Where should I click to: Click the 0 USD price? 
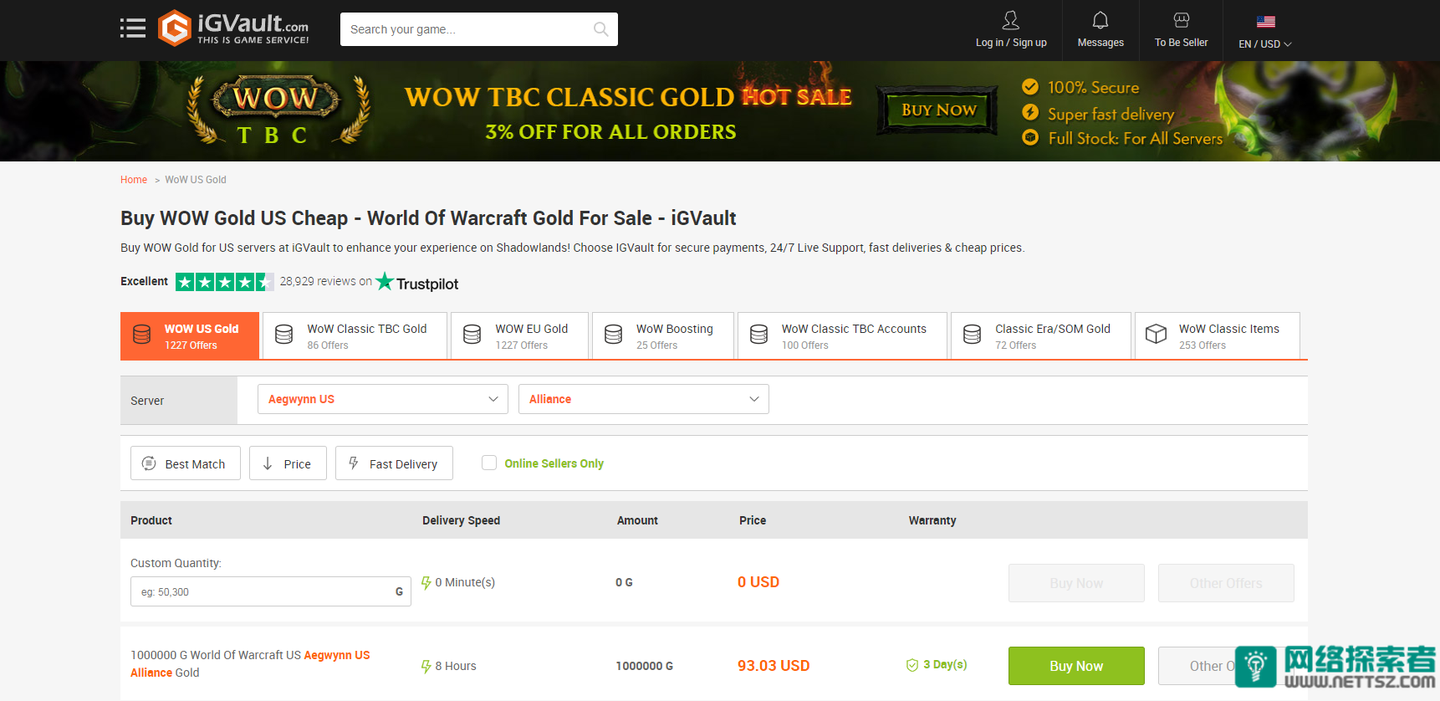[x=758, y=582]
